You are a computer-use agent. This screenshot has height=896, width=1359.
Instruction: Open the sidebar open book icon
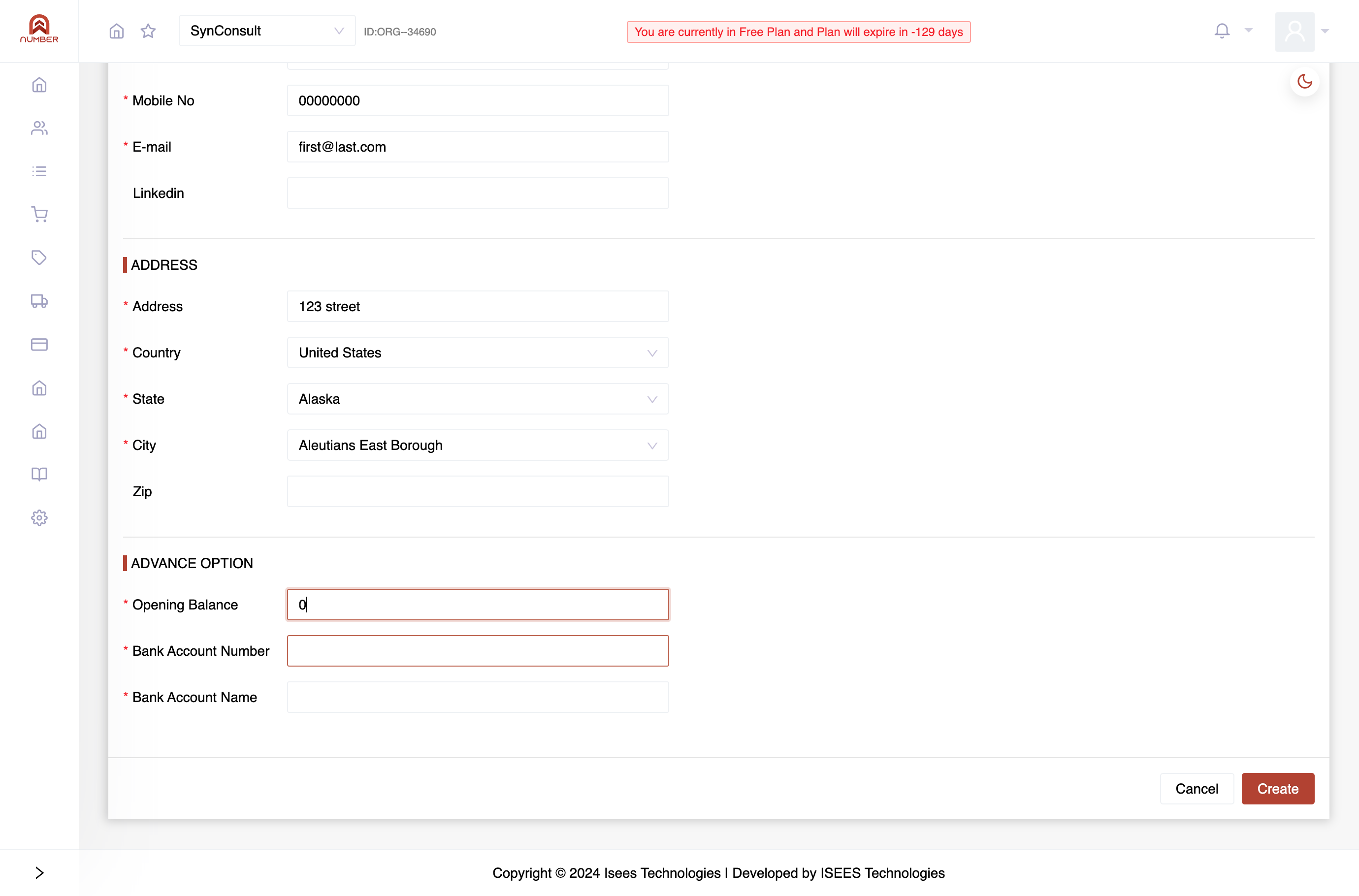(39, 474)
